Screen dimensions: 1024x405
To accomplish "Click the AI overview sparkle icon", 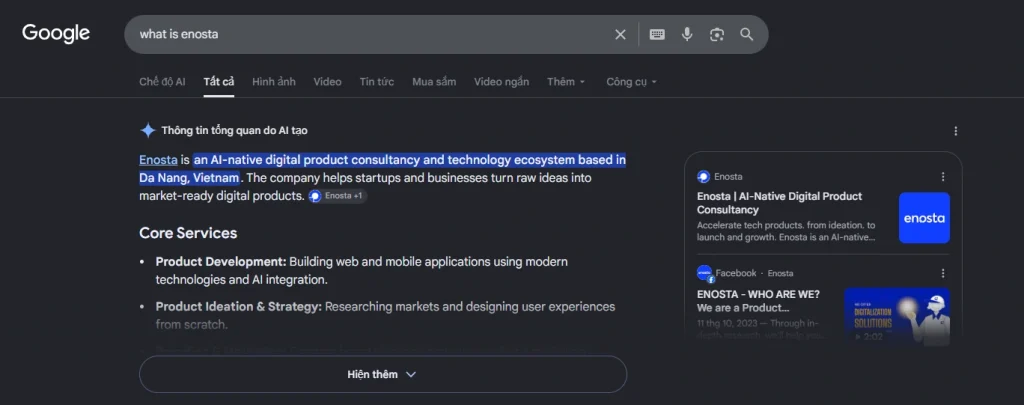I will click(x=148, y=131).
